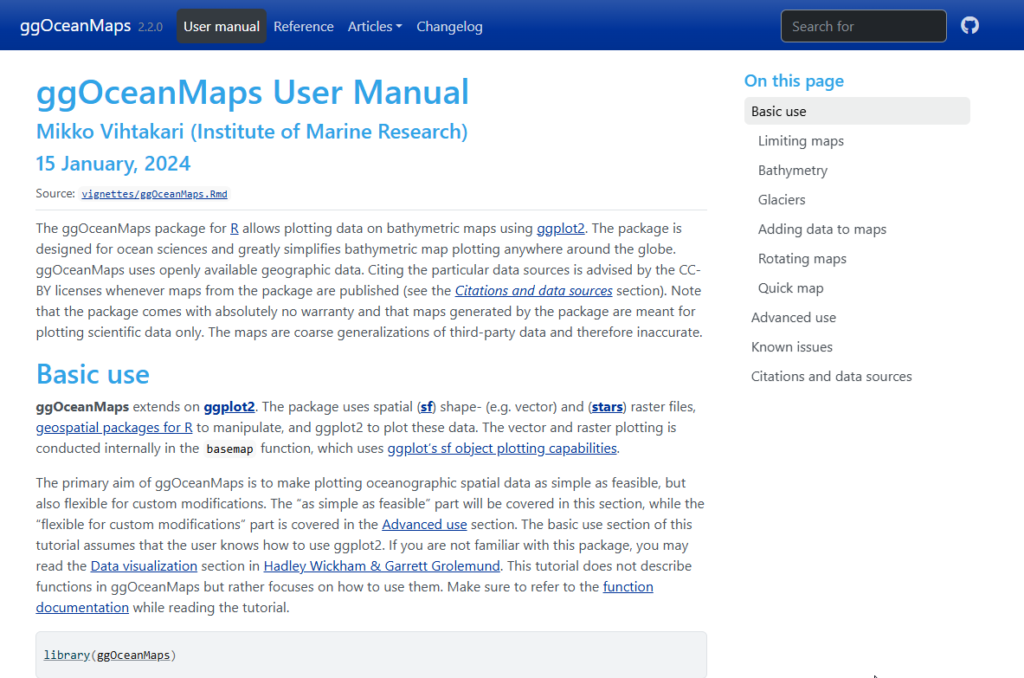Open the Reference navbar tab

pos(303,27)
